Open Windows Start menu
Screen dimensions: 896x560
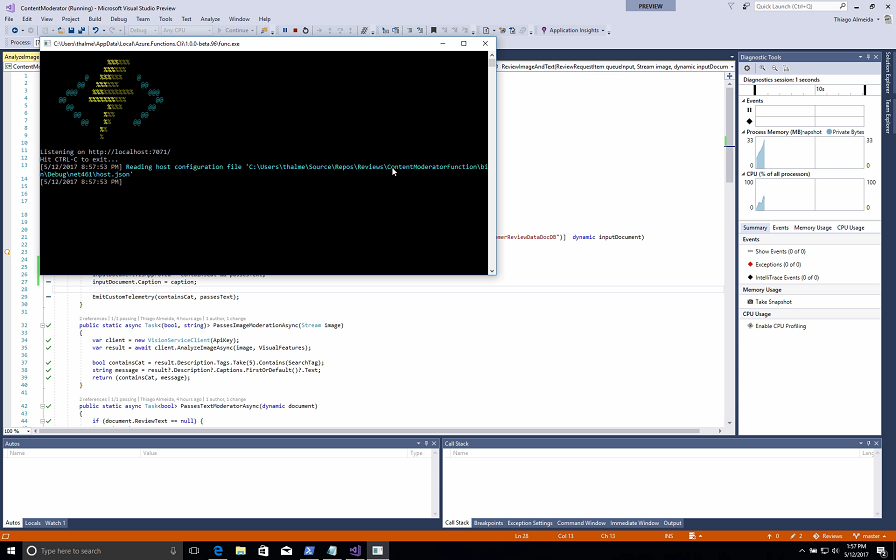[x=10, y=551]
